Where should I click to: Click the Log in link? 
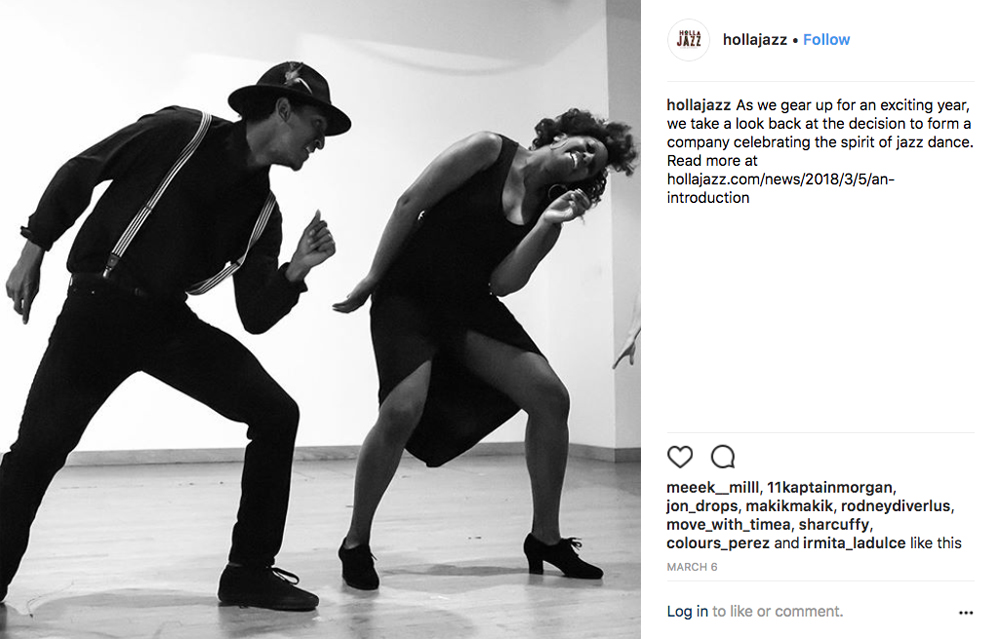tap(687, 611)
